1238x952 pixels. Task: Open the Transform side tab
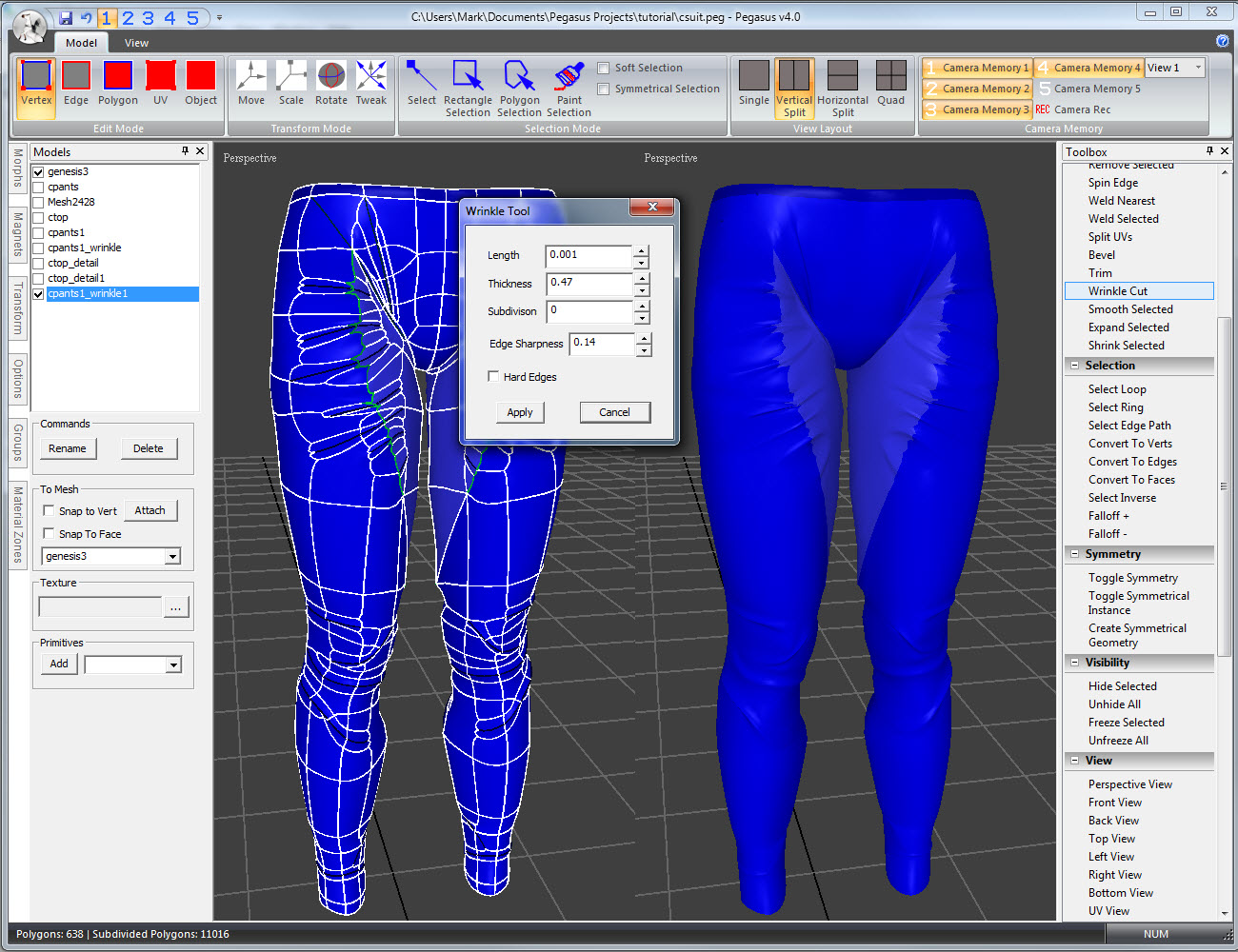[17, 307]
